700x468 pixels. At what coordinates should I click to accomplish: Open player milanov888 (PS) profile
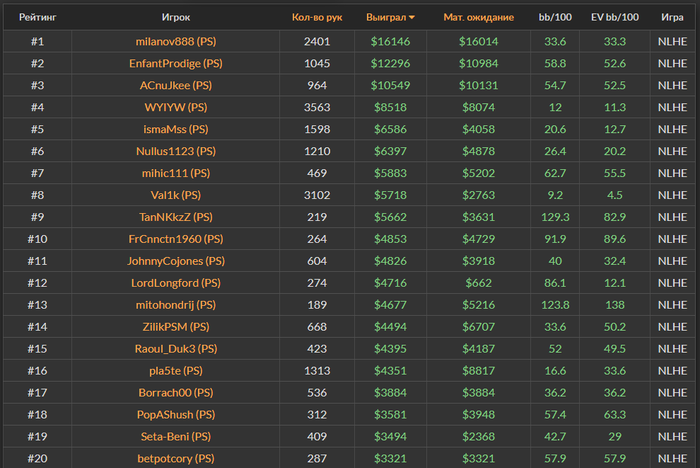[176, 42]
